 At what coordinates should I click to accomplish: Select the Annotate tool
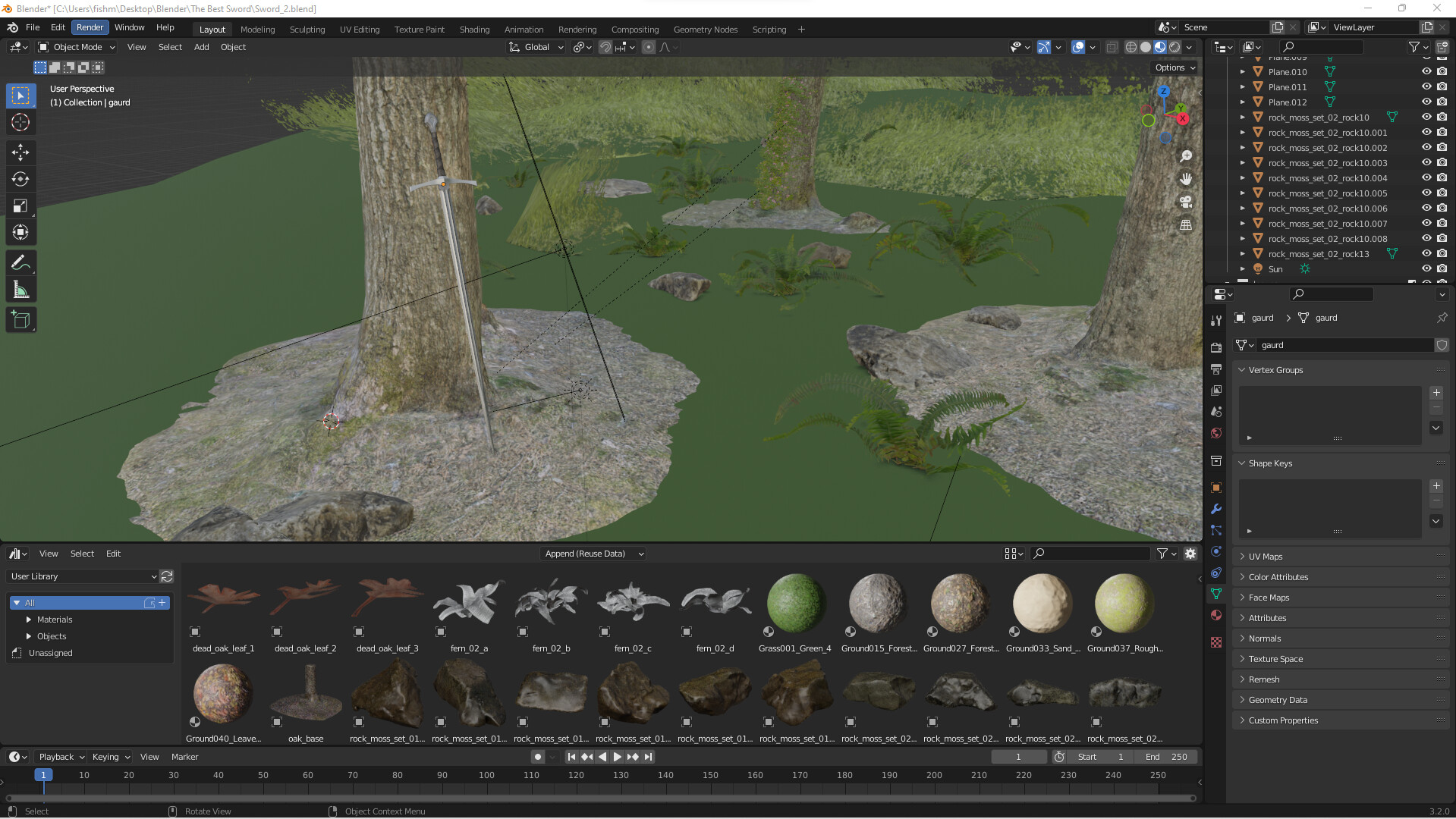(x=20, y=263)
